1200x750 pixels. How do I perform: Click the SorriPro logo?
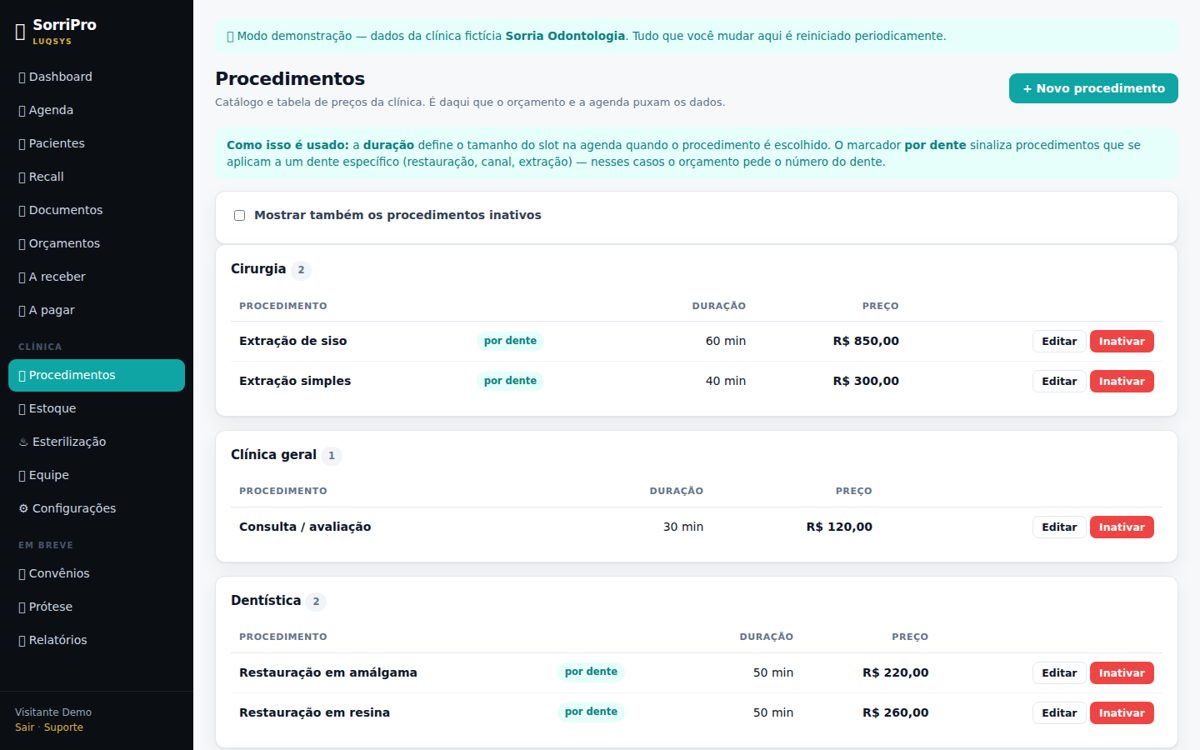(x=56, y=30)
